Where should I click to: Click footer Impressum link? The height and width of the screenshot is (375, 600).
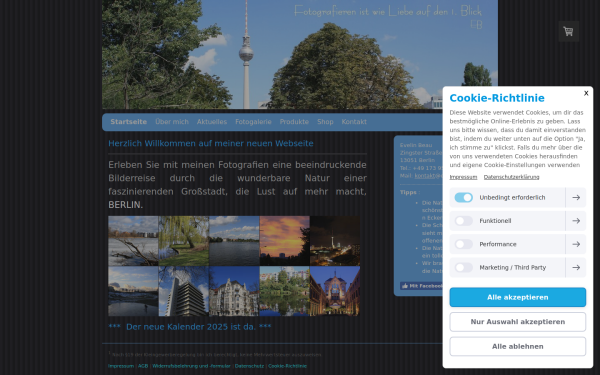coord(121,366)
